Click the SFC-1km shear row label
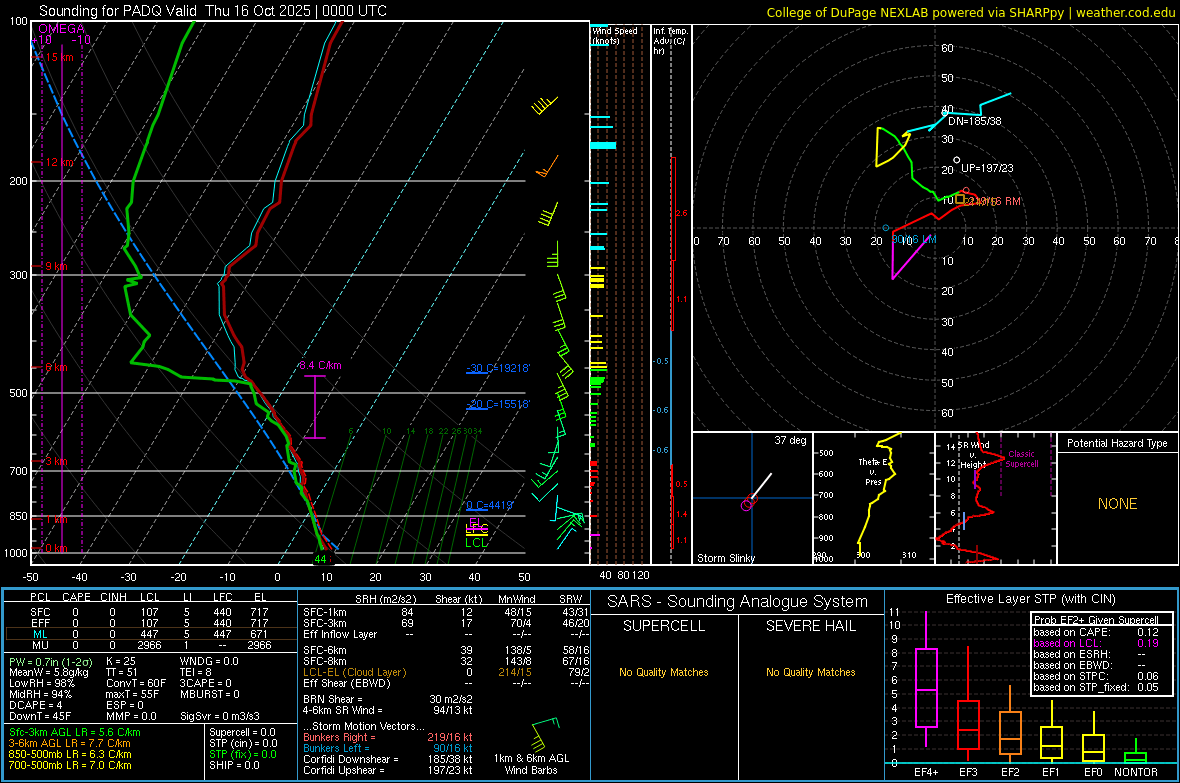The height and width of the screenshot is (783, 1180). [x=325, y=612]
